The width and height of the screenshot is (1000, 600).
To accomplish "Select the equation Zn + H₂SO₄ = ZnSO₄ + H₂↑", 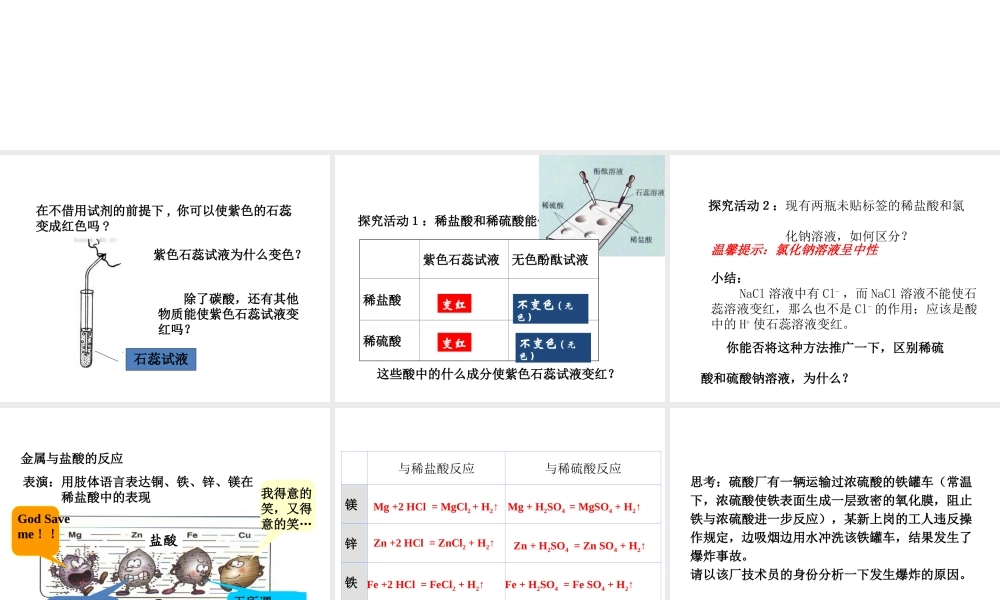I will pyautogui.click(x=579, y=546).
